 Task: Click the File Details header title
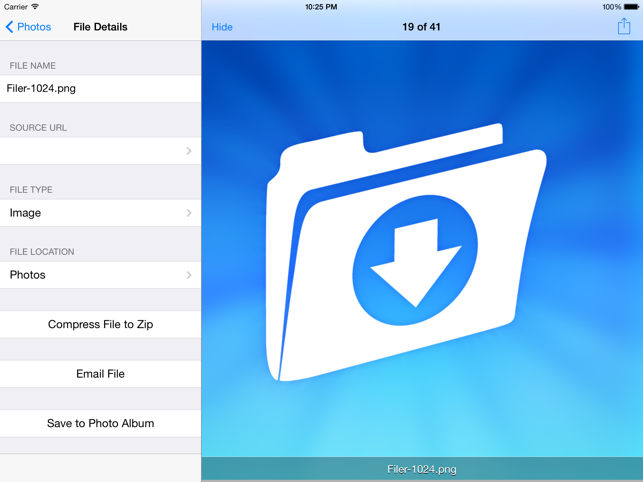pyautogui.click(x=100, y=27)
